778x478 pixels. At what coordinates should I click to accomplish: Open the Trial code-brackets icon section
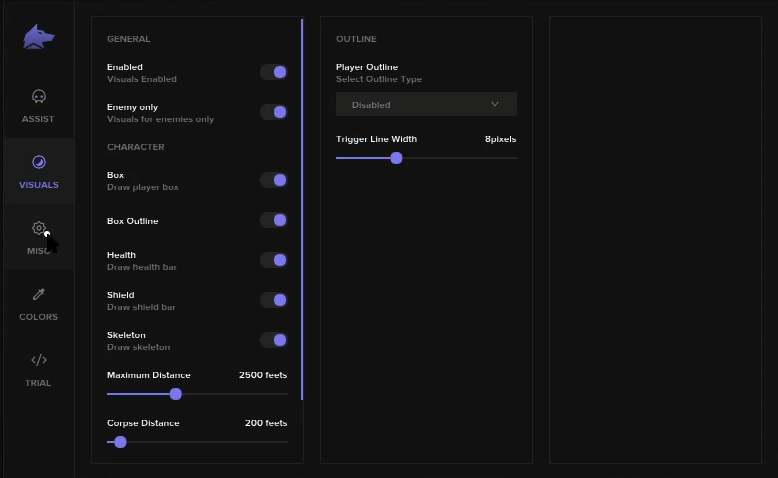(x=39, y=360)
